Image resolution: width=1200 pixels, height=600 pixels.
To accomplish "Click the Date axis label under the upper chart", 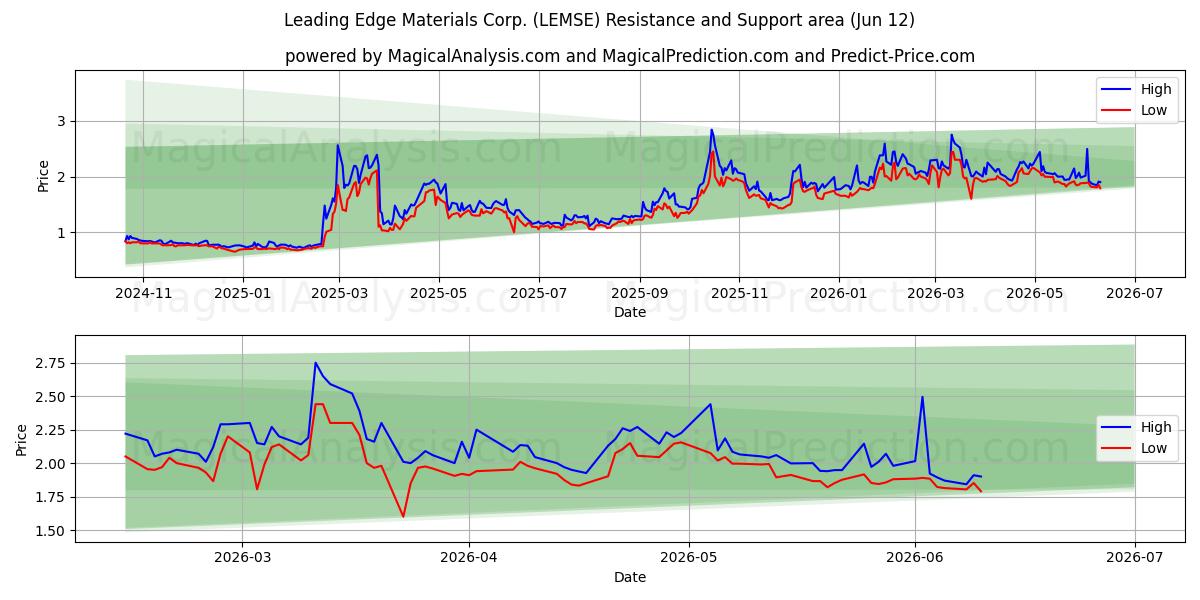I will (x=630, y=312).
